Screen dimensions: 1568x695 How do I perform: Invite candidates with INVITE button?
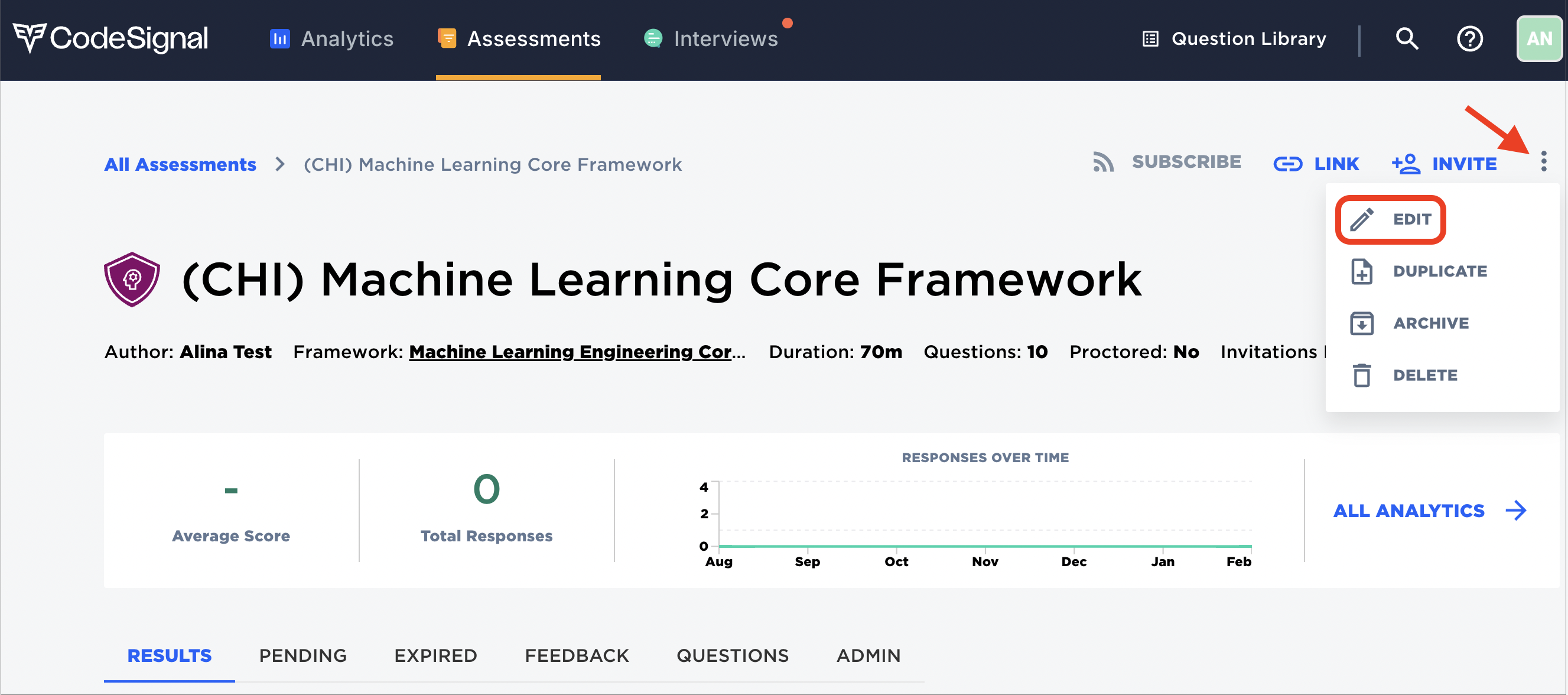1444,164
